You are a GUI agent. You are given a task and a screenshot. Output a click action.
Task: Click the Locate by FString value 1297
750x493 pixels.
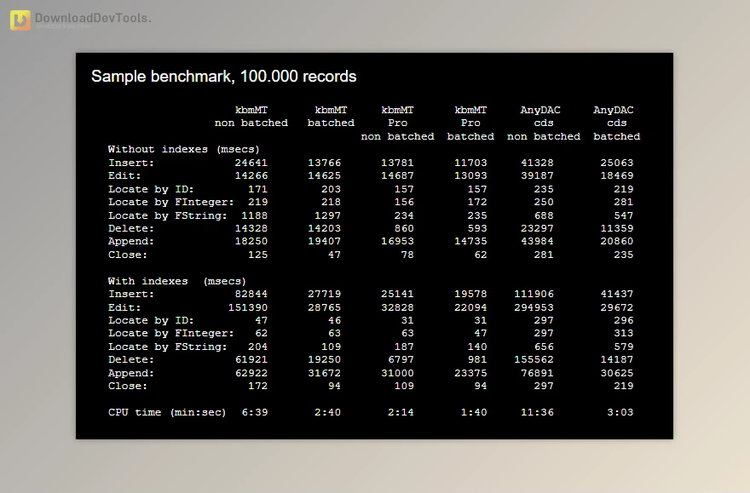click(328, 216)
